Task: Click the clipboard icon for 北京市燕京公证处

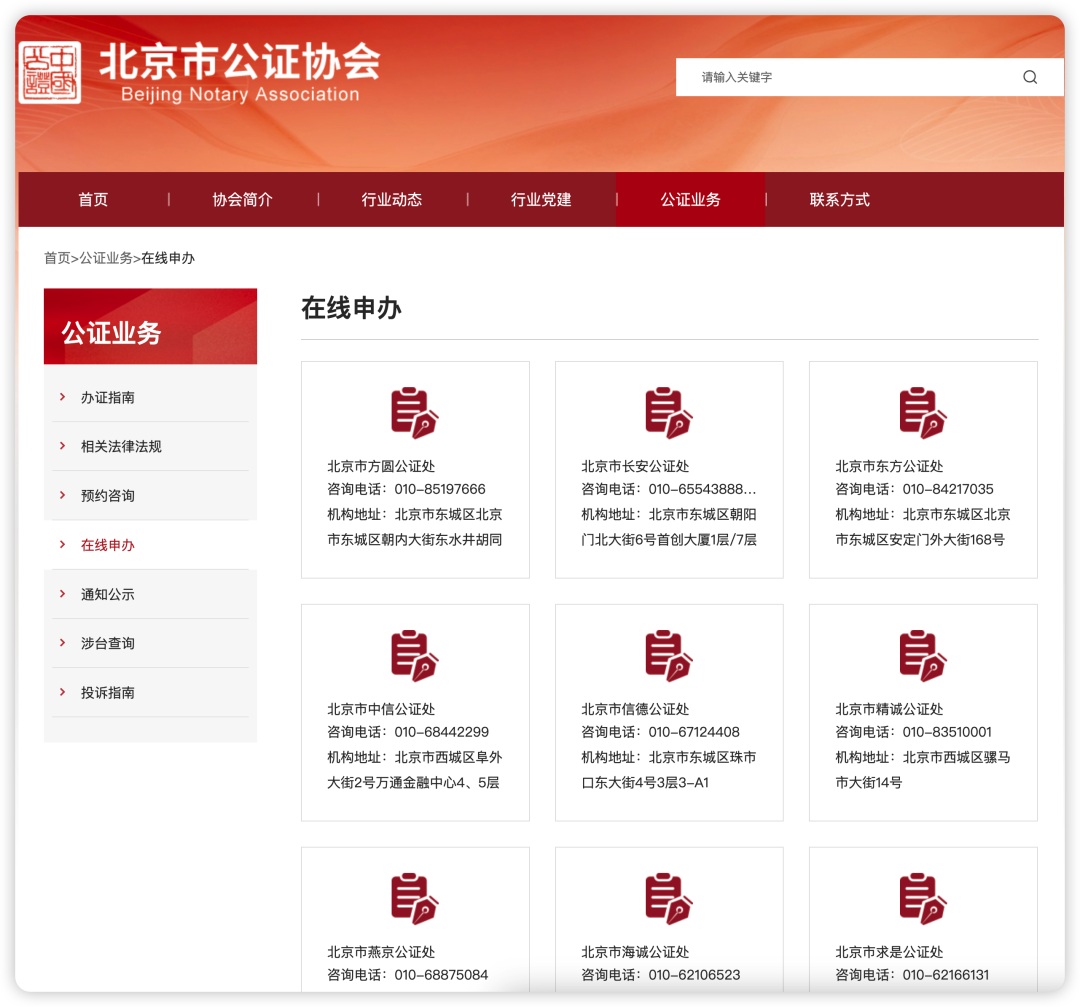Action: point(415,899)
